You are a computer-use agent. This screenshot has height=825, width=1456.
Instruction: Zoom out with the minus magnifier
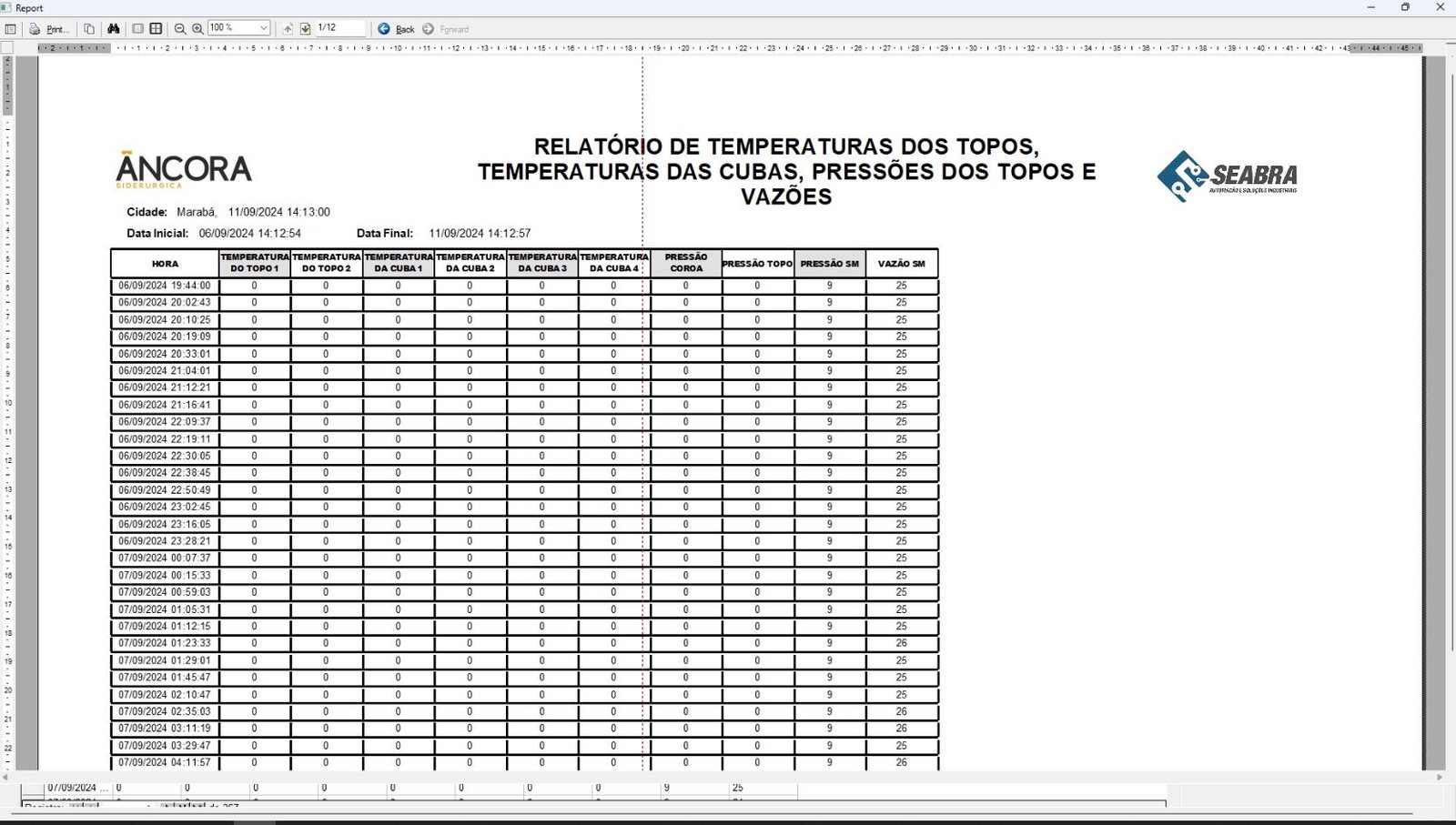[x=180, y=29]
